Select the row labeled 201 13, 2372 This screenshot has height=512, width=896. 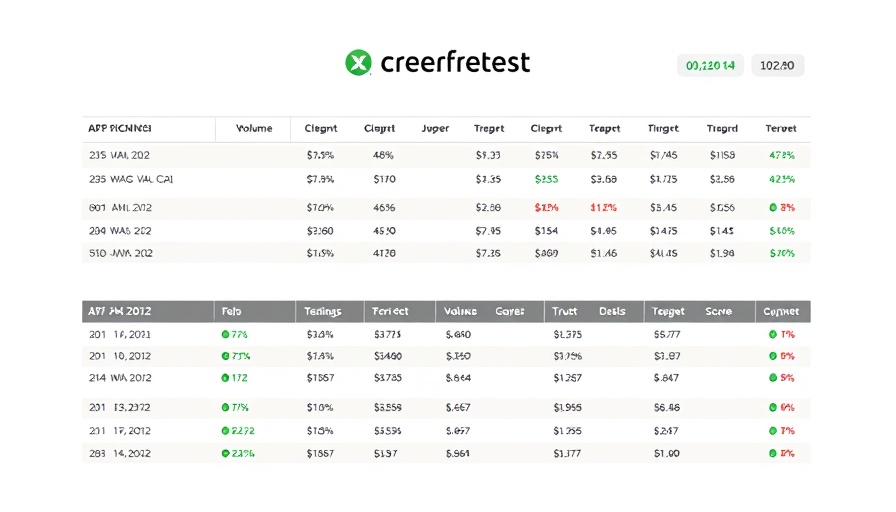(x=446, y=407)
